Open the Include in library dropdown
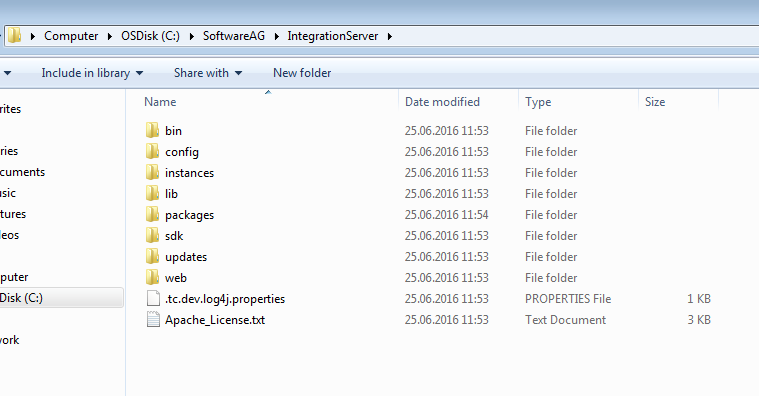759x396 pixels. 92,73
